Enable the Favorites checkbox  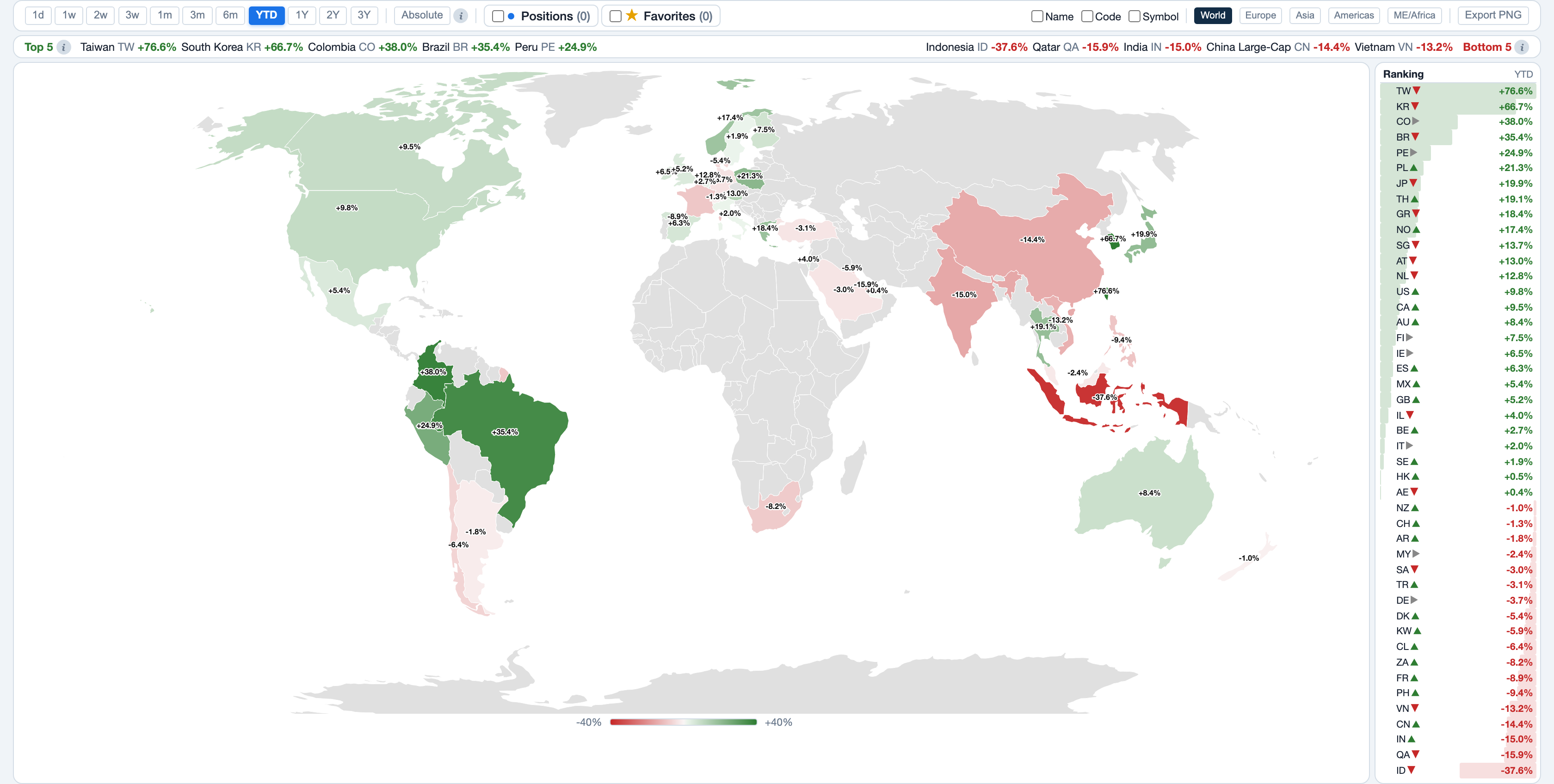pos(615,16)
